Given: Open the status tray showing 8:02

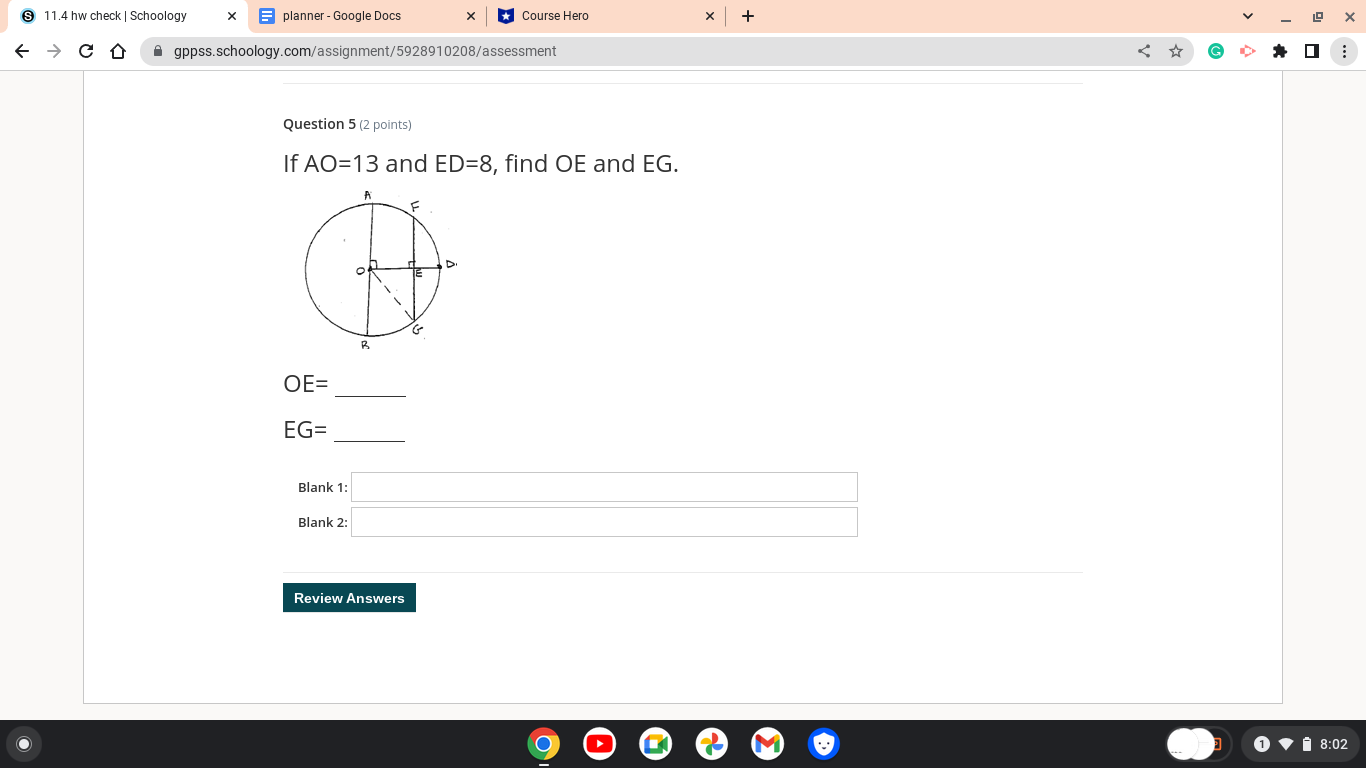Looking at the screenshot, I should (x=1299, y=744).
